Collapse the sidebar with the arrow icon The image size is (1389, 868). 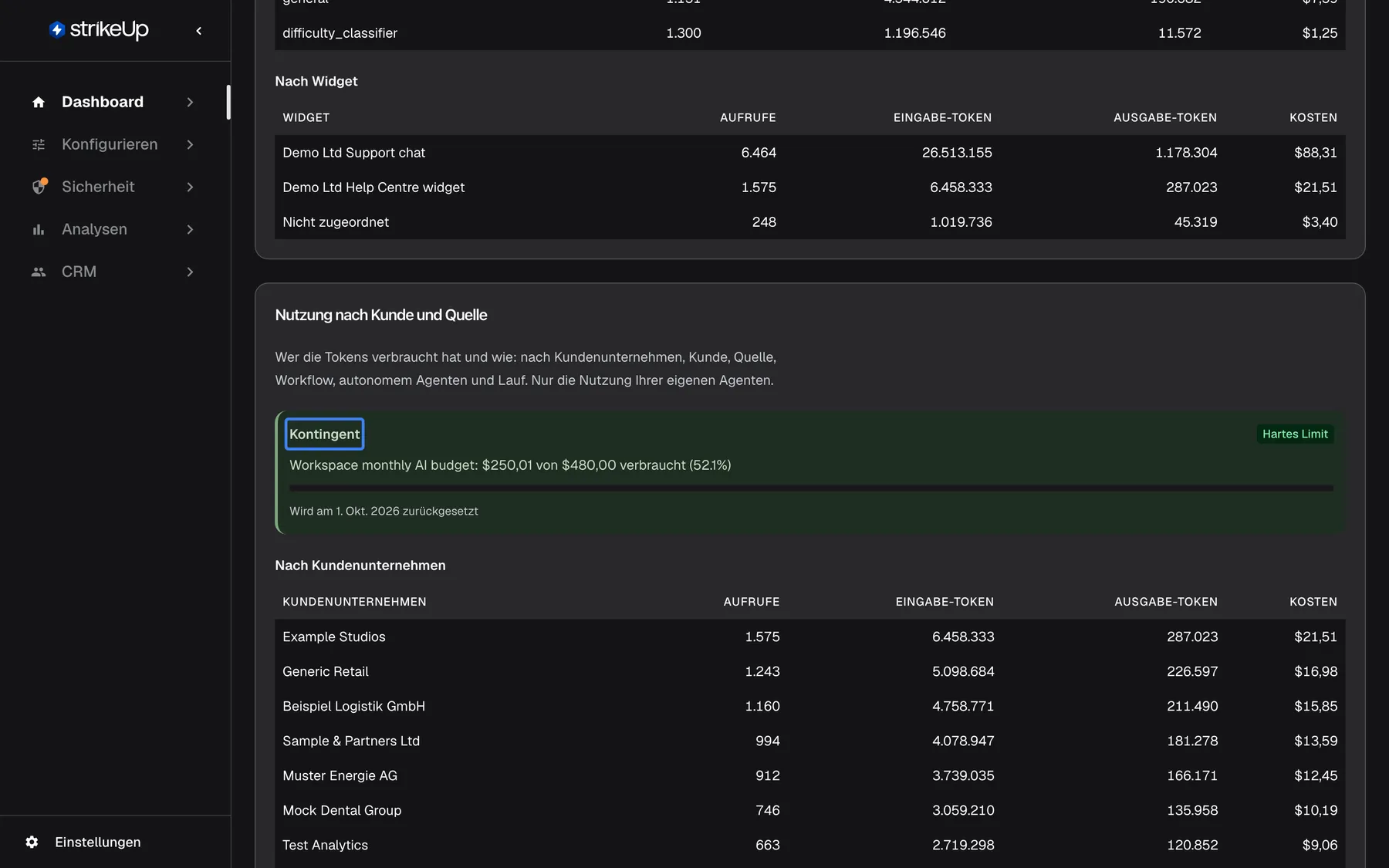pos(199,31)
